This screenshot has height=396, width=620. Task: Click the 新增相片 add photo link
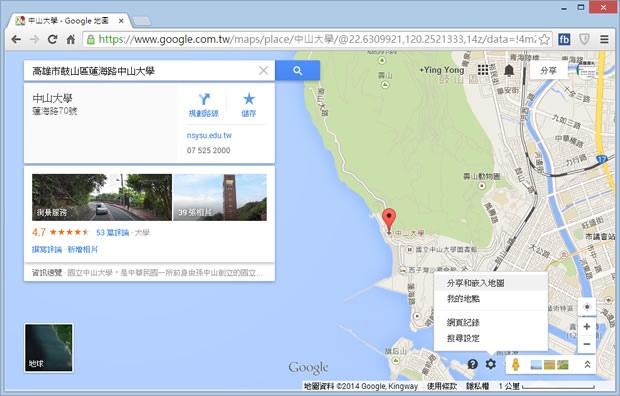[x=83, y=249]
